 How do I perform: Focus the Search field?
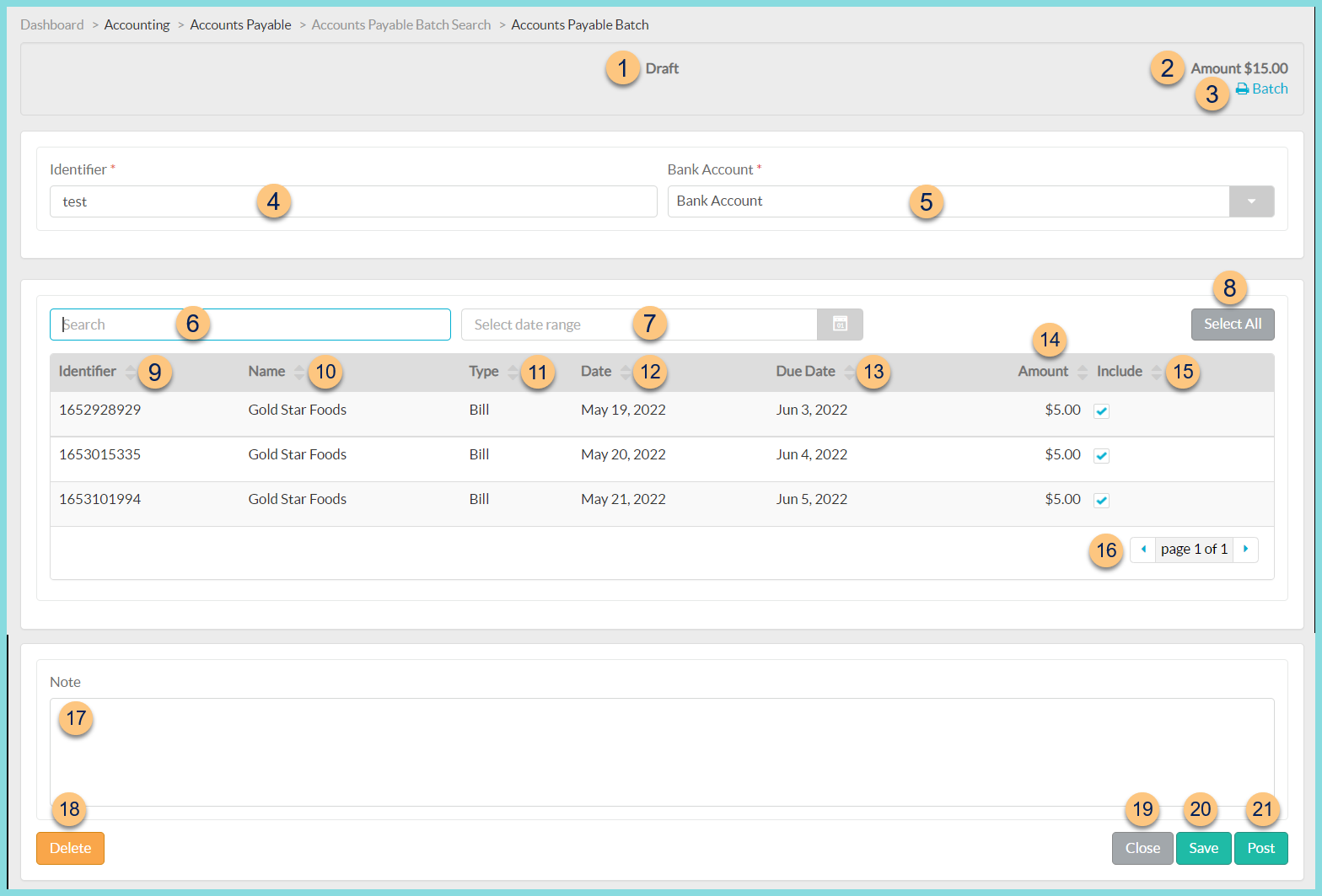pyautogui.click(x=250, y=325)
